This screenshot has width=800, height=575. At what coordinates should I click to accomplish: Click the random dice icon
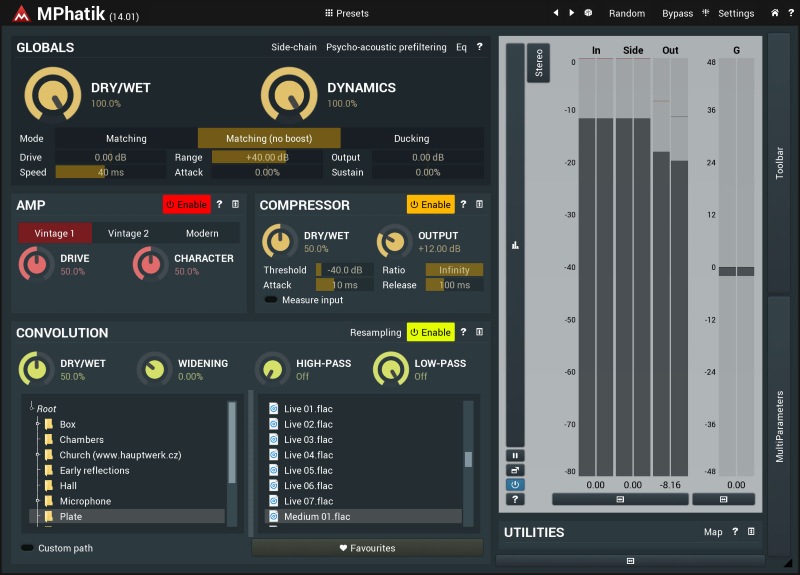click(x=588, y=13)
